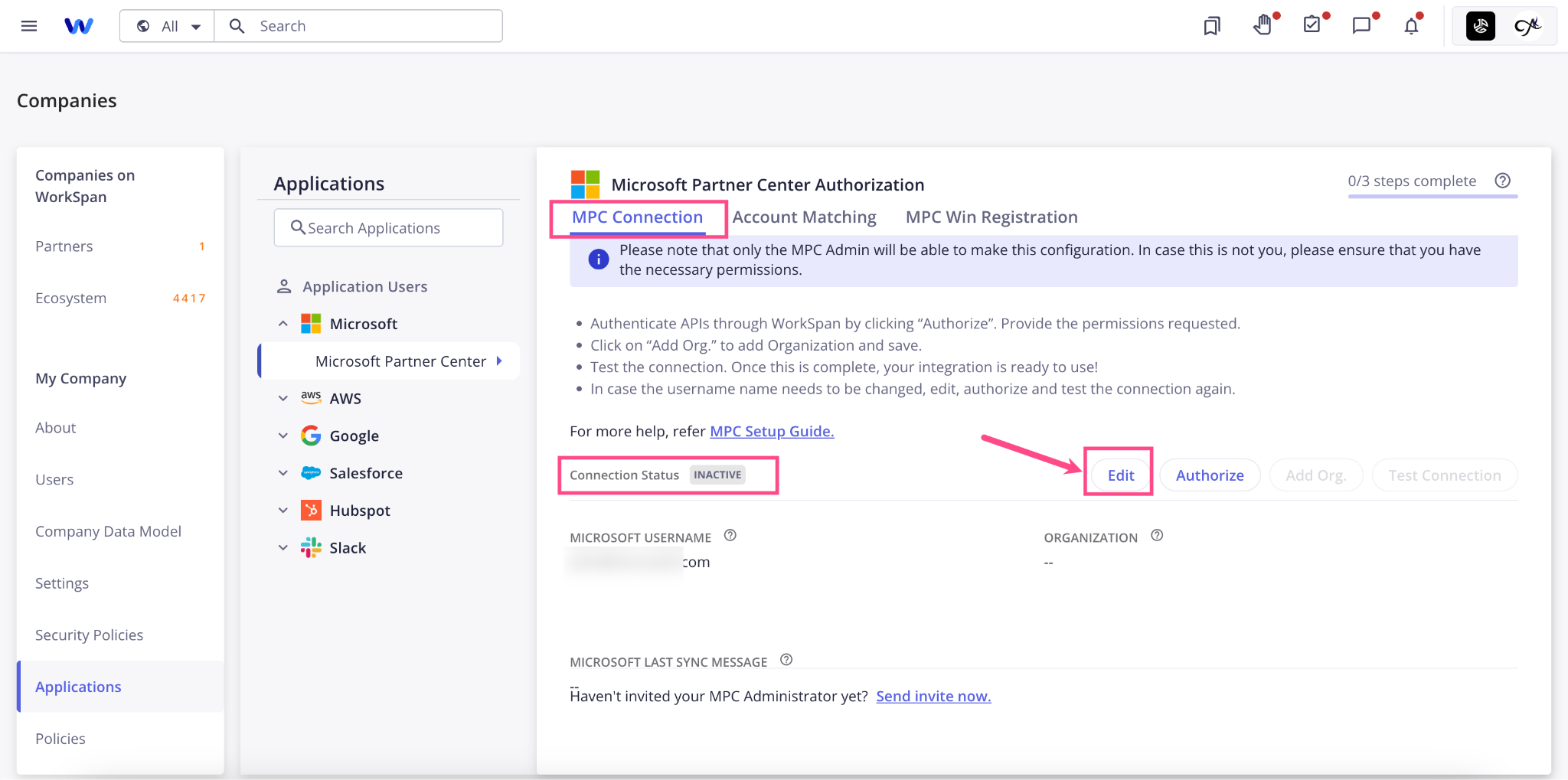Screen dimensions: 1568x780
Task: Open Application Users
Action: (x=364, y=286)
